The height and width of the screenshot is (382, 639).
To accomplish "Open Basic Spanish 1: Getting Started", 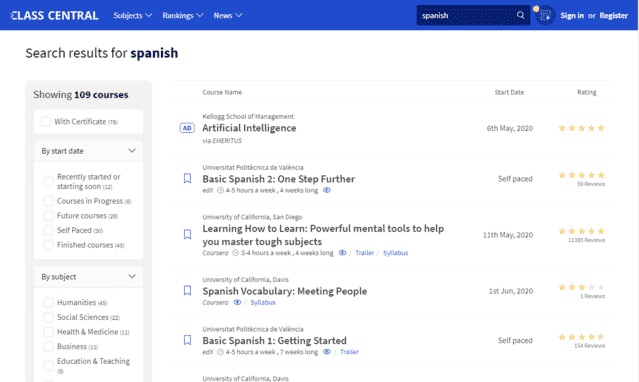I will tap(274, 340).
